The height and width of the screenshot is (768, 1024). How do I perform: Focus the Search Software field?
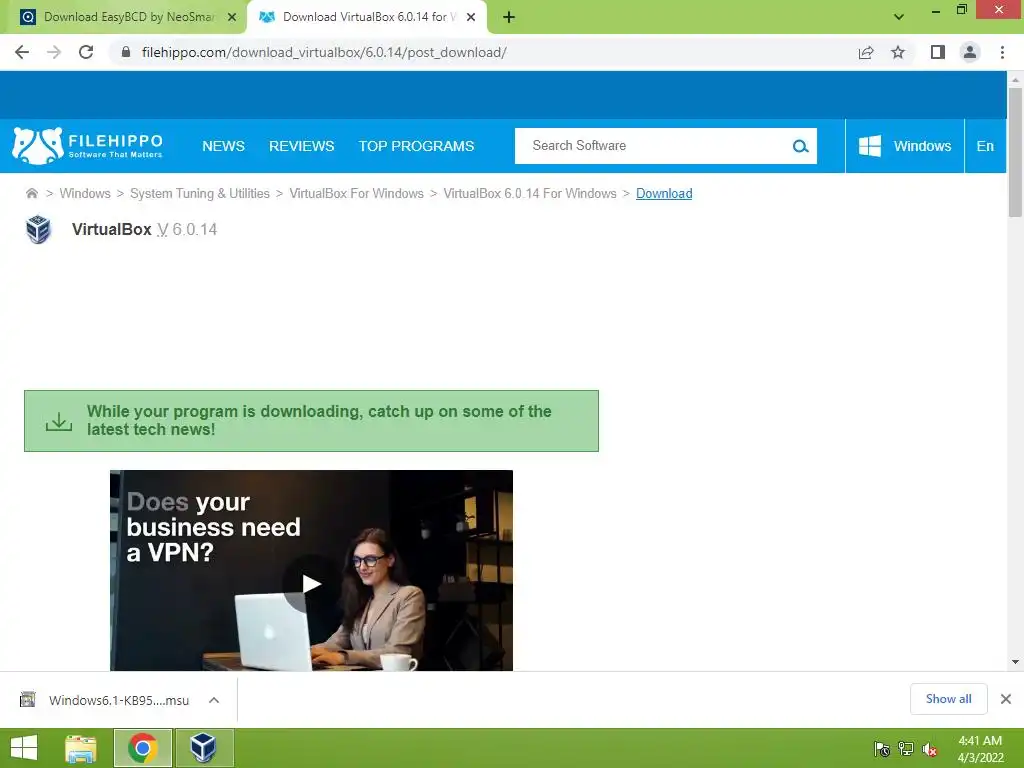tap(653, 146)
